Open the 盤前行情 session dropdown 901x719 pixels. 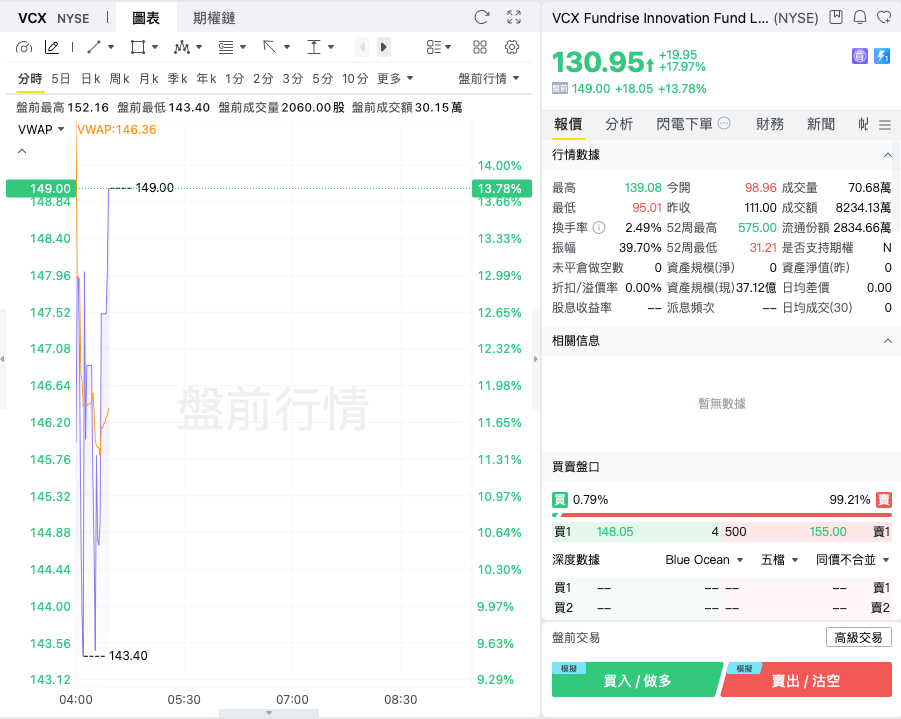coord(489,78)
